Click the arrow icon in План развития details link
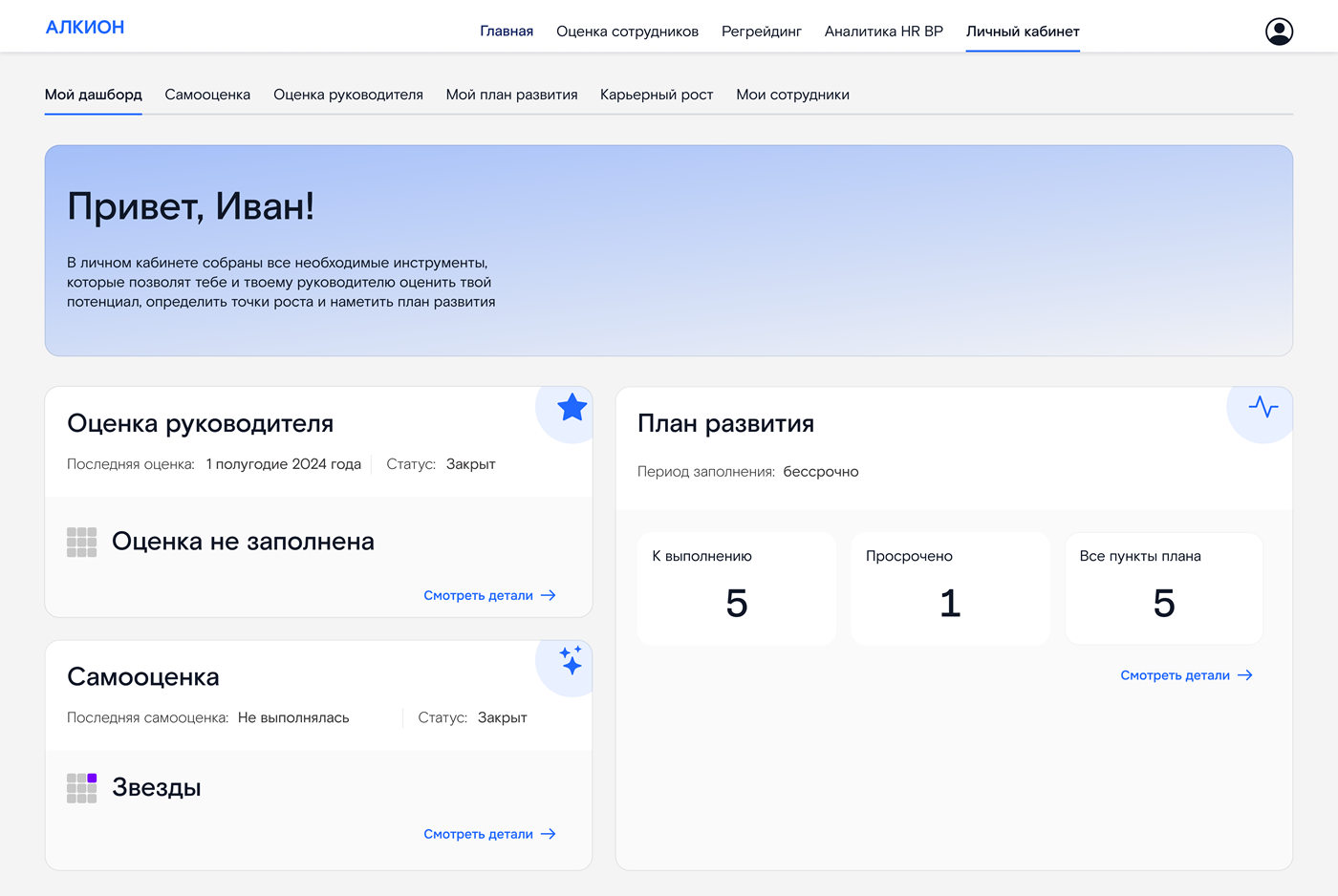Screen dimensions: 1338x896 coord(1245,675)
